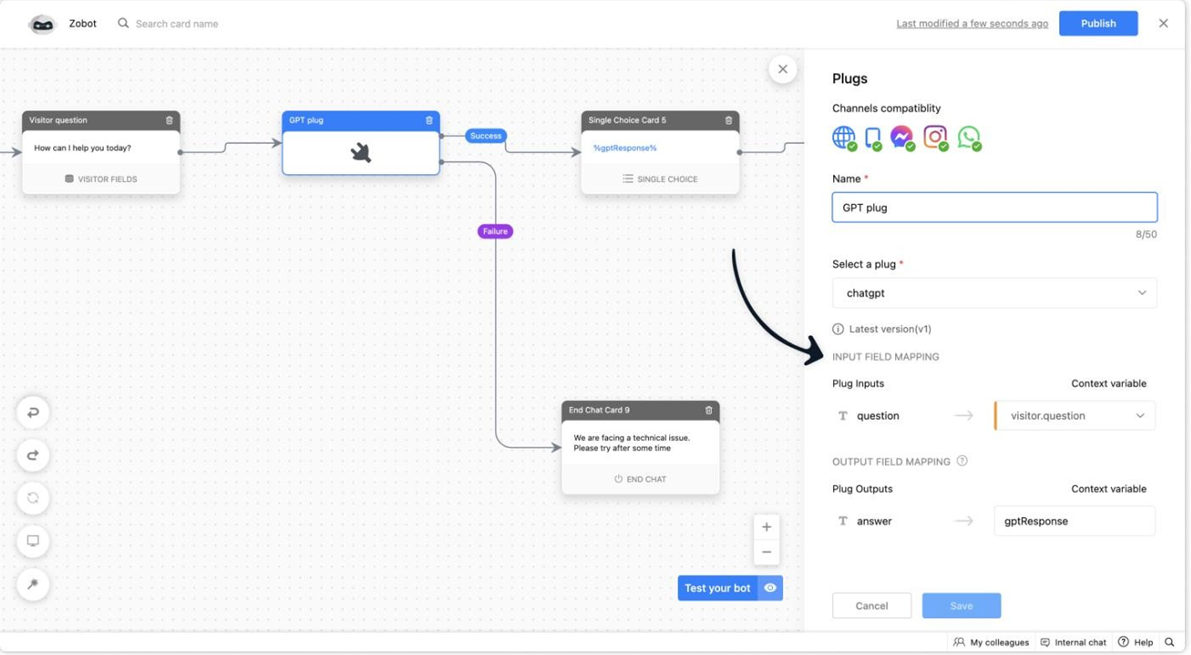Click the info icon beside Latest version(v1)
Viewport: 1191px width, 655px height.
tap(838, 329)
